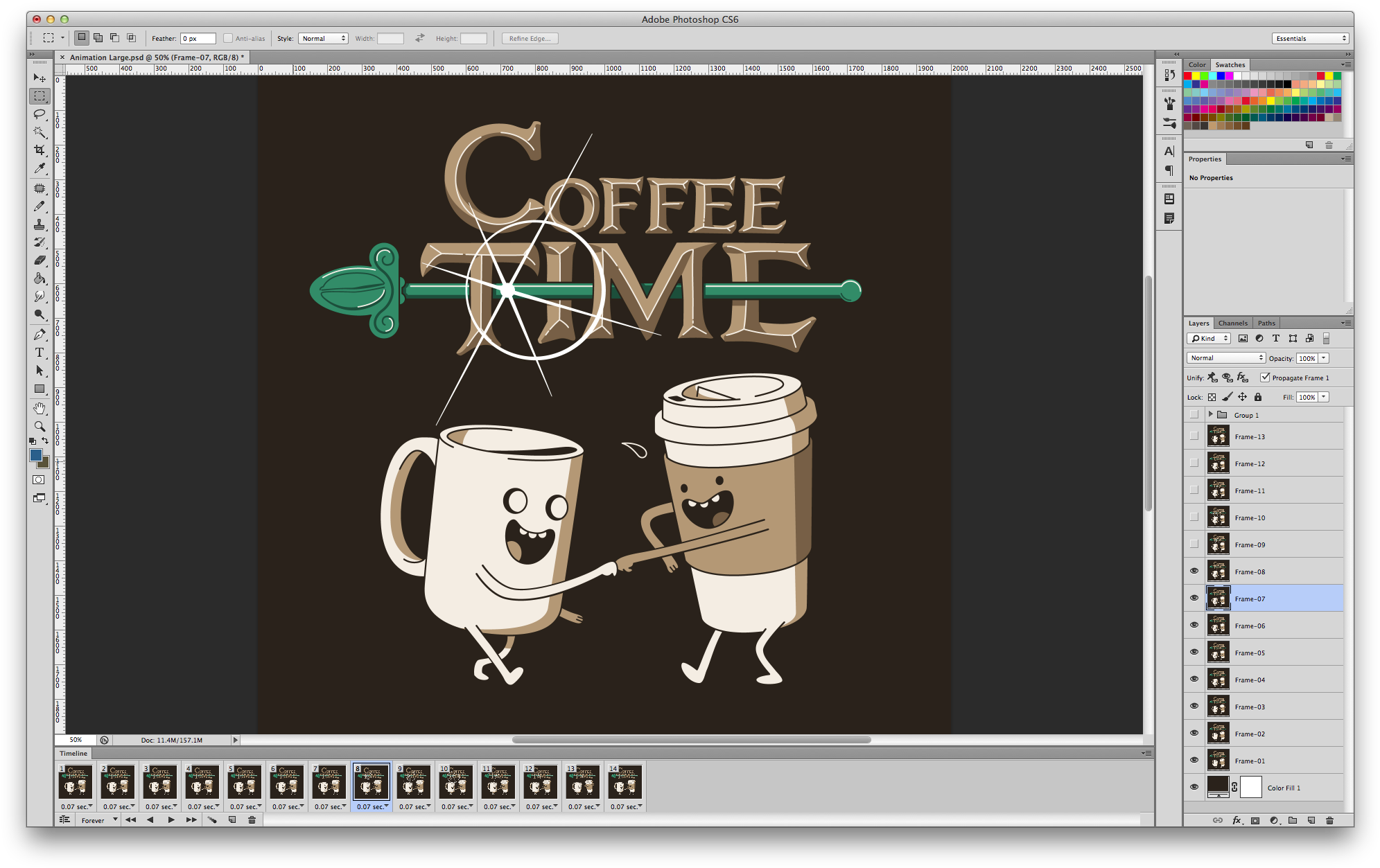Select the Hand tool
This screenshot has width=1380, height=868.
pyautogui.click(x=40, y=408)
